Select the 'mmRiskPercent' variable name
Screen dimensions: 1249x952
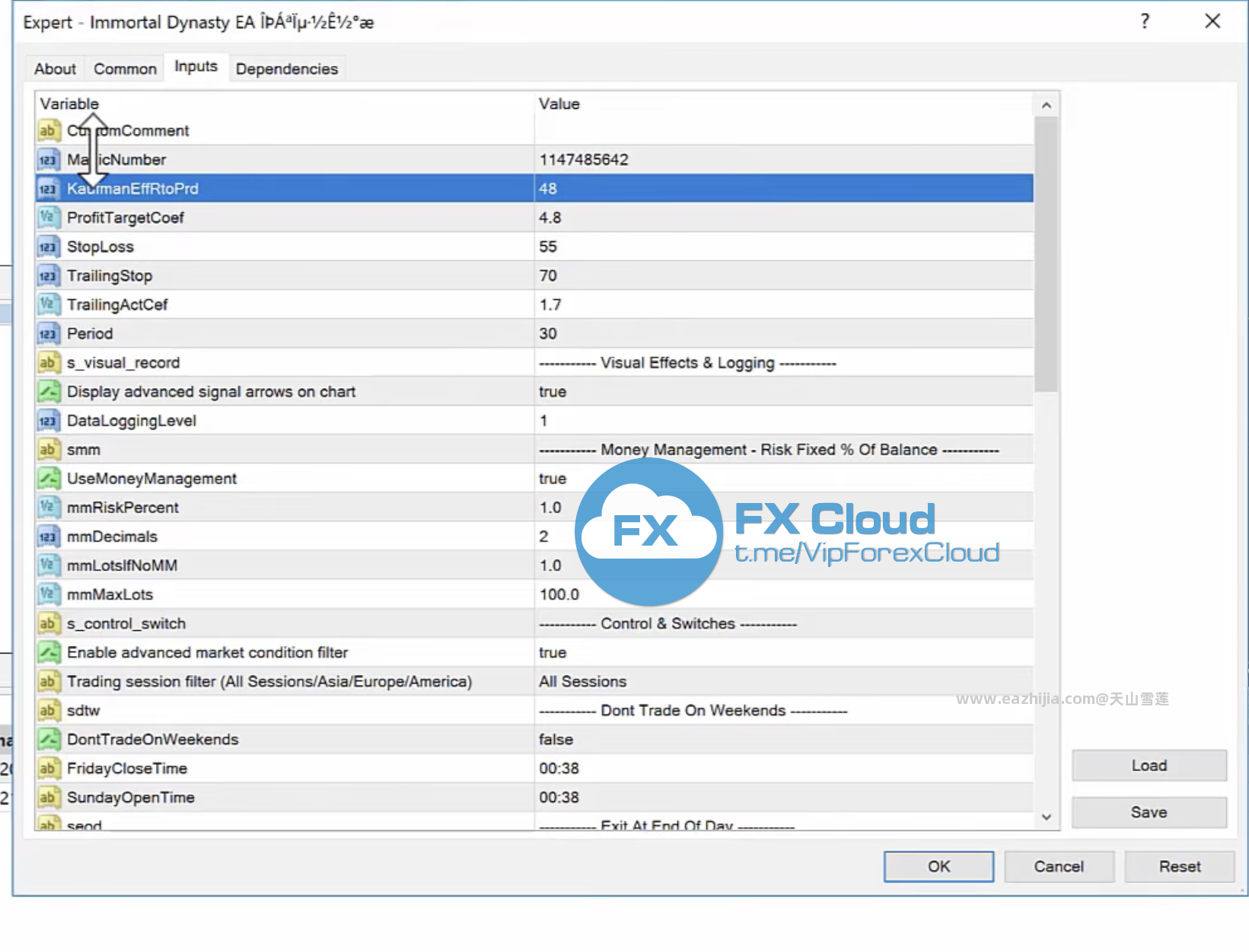(123, 508)
